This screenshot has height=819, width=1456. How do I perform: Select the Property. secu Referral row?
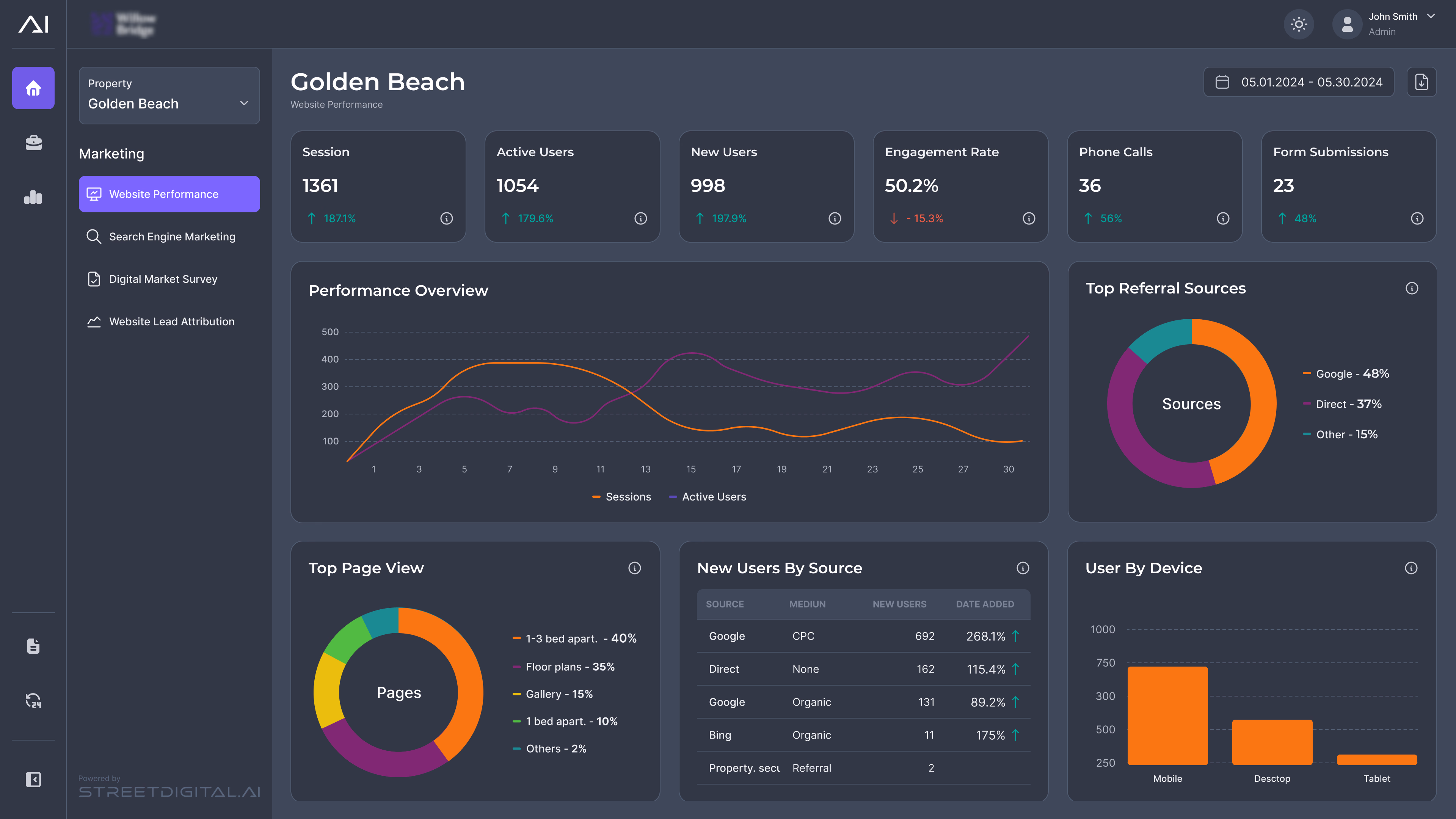(864, 768)
